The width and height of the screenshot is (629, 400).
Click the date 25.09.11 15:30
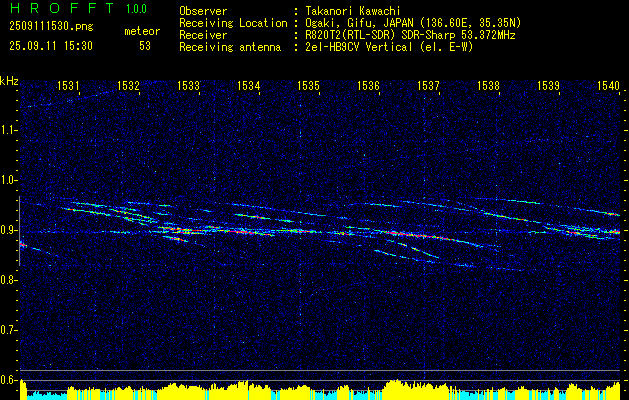point(51,46)
